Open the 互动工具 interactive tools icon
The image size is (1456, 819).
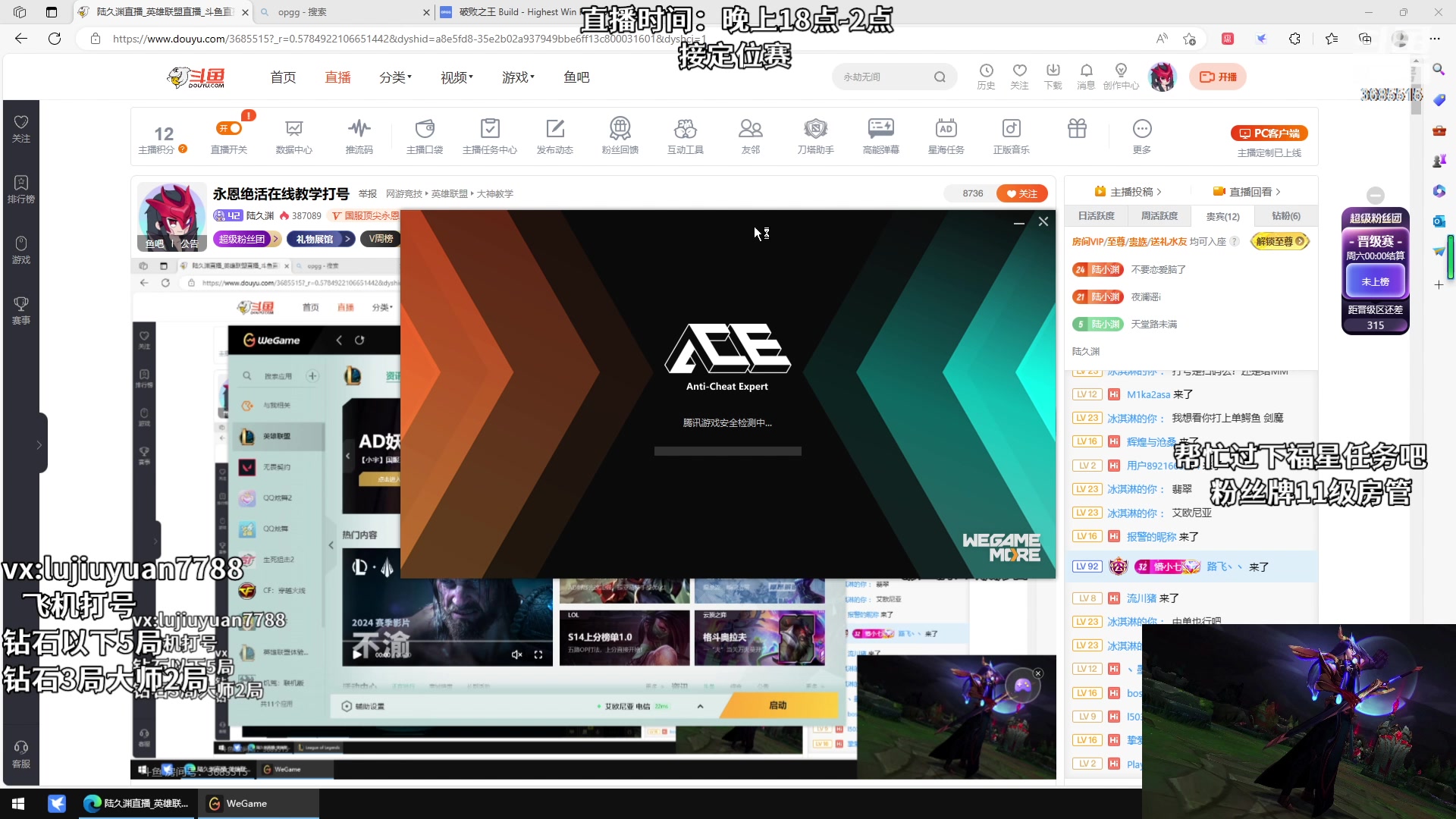pos(686,136)
